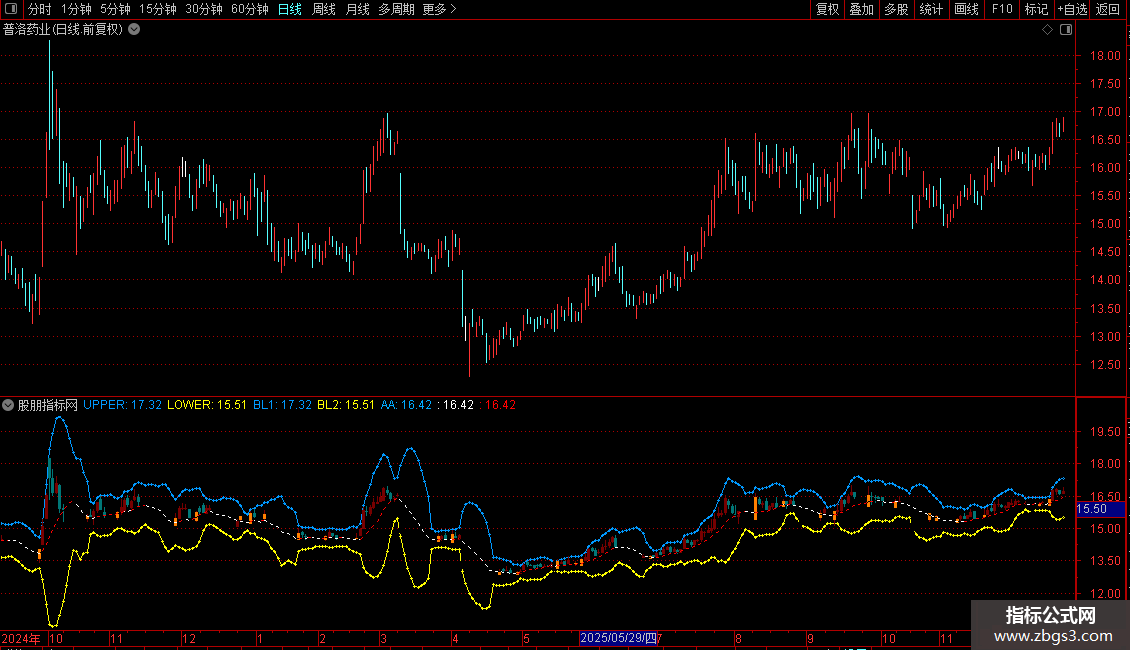This screenshot has width=1130, height=650.
Task: Activate the 画线 drawing tools
Action: [966, 9]
